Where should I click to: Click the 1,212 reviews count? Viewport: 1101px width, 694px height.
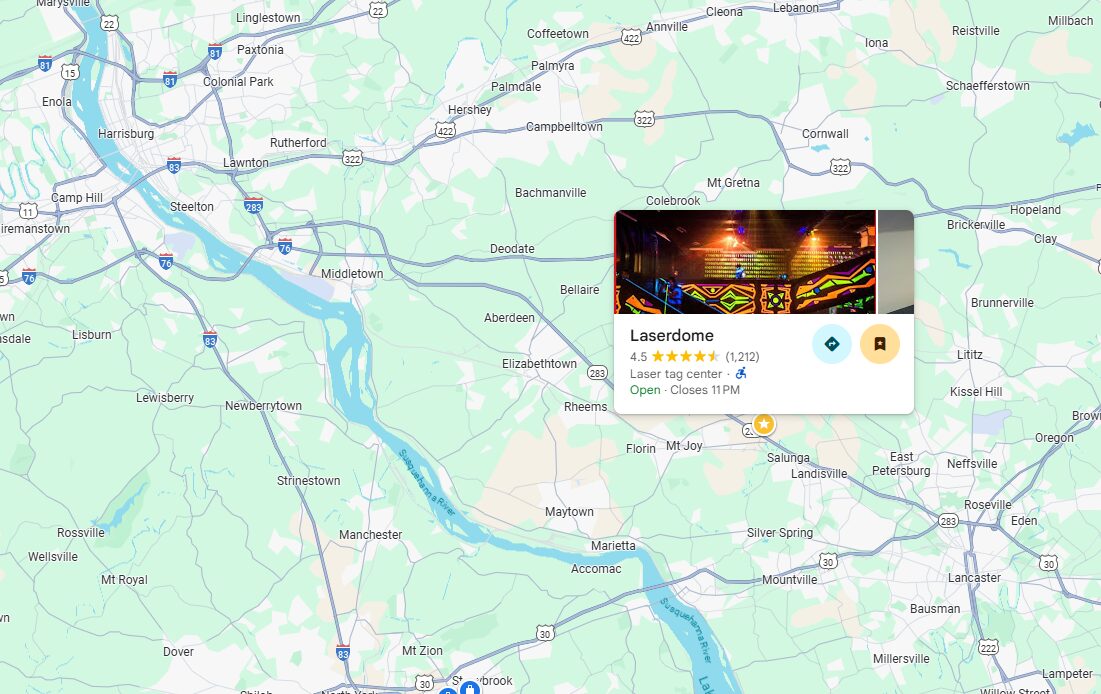[742, 357]
